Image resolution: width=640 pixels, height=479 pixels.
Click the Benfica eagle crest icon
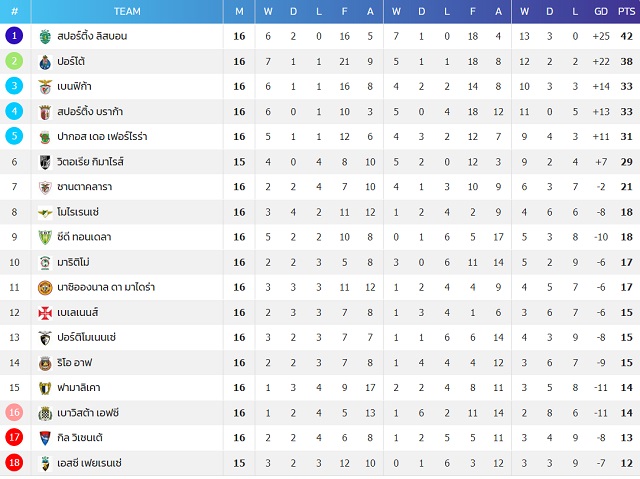pyautogui.click(x=45, y=86)
